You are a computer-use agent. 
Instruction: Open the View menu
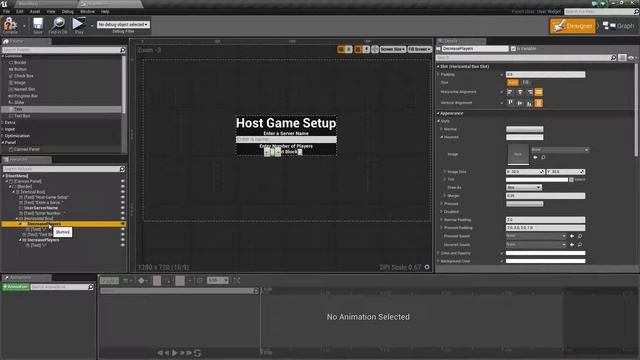pyautogui.click(x=51, y=11)
